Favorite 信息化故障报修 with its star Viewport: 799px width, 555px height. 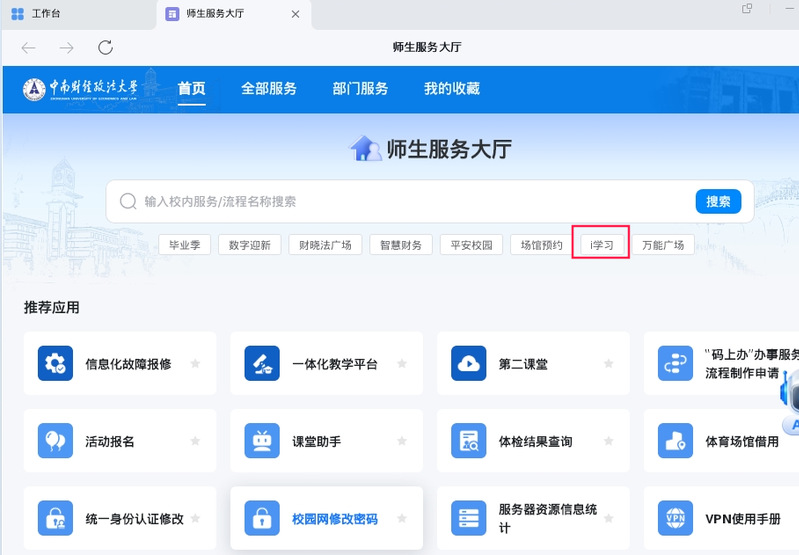tap(195, 364)
